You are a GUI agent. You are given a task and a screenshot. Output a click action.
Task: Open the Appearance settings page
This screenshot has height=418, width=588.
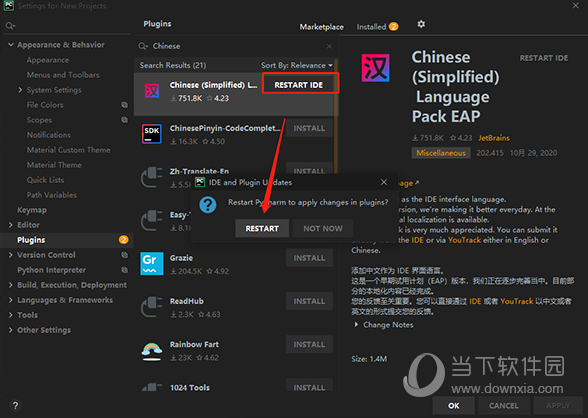click(x=48, y=60)
